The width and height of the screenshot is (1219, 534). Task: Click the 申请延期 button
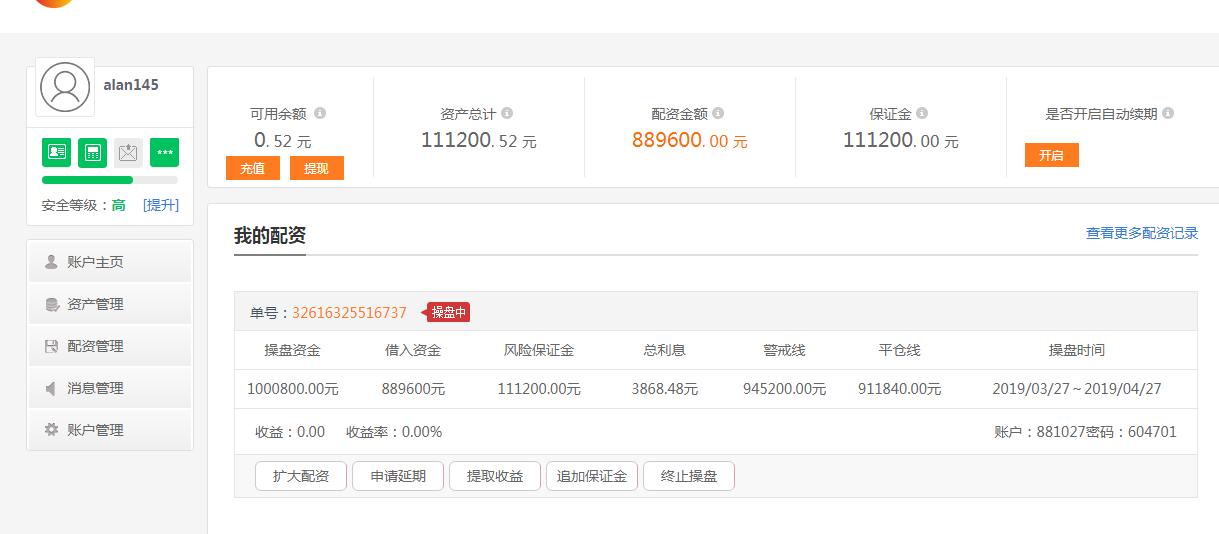(398, 476)
